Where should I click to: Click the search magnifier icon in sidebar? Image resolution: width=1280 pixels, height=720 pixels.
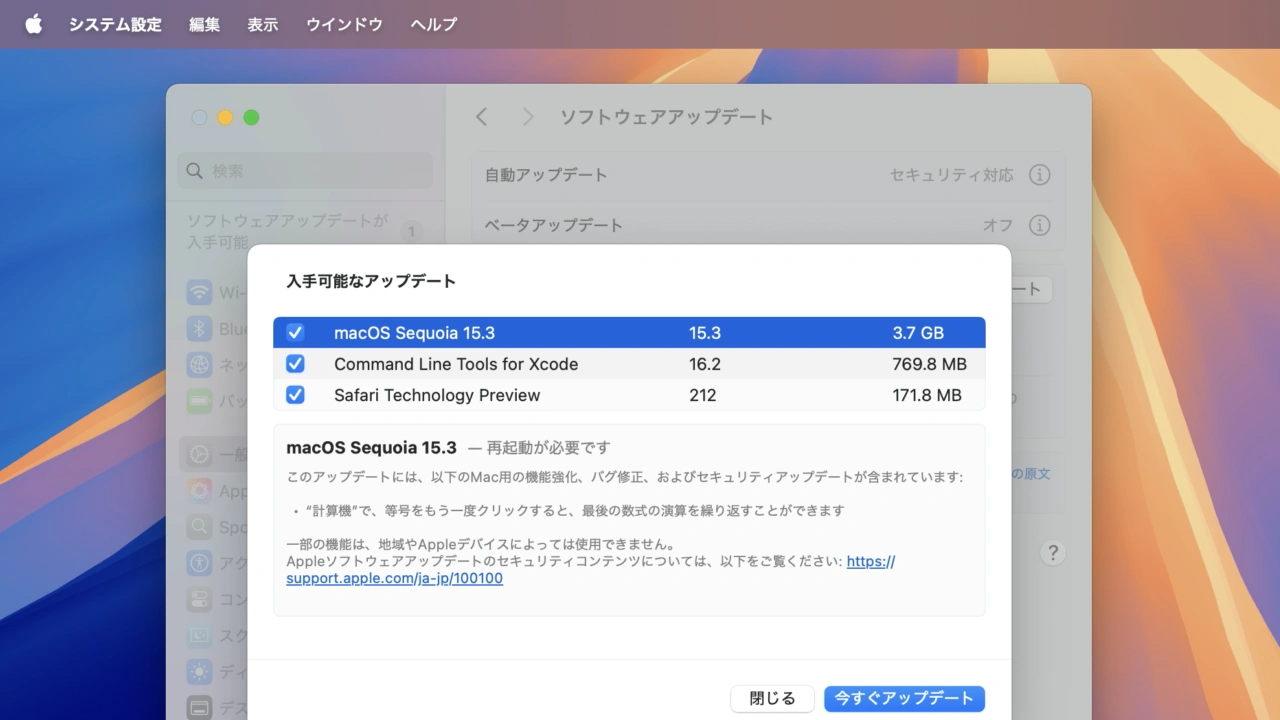coord(195,171)
